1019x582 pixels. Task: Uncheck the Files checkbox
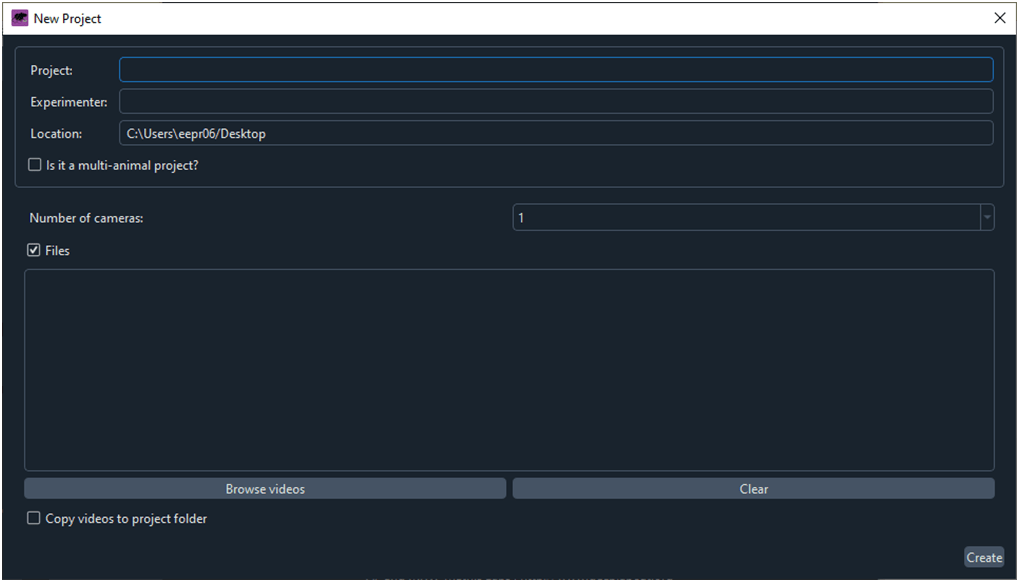34,251
